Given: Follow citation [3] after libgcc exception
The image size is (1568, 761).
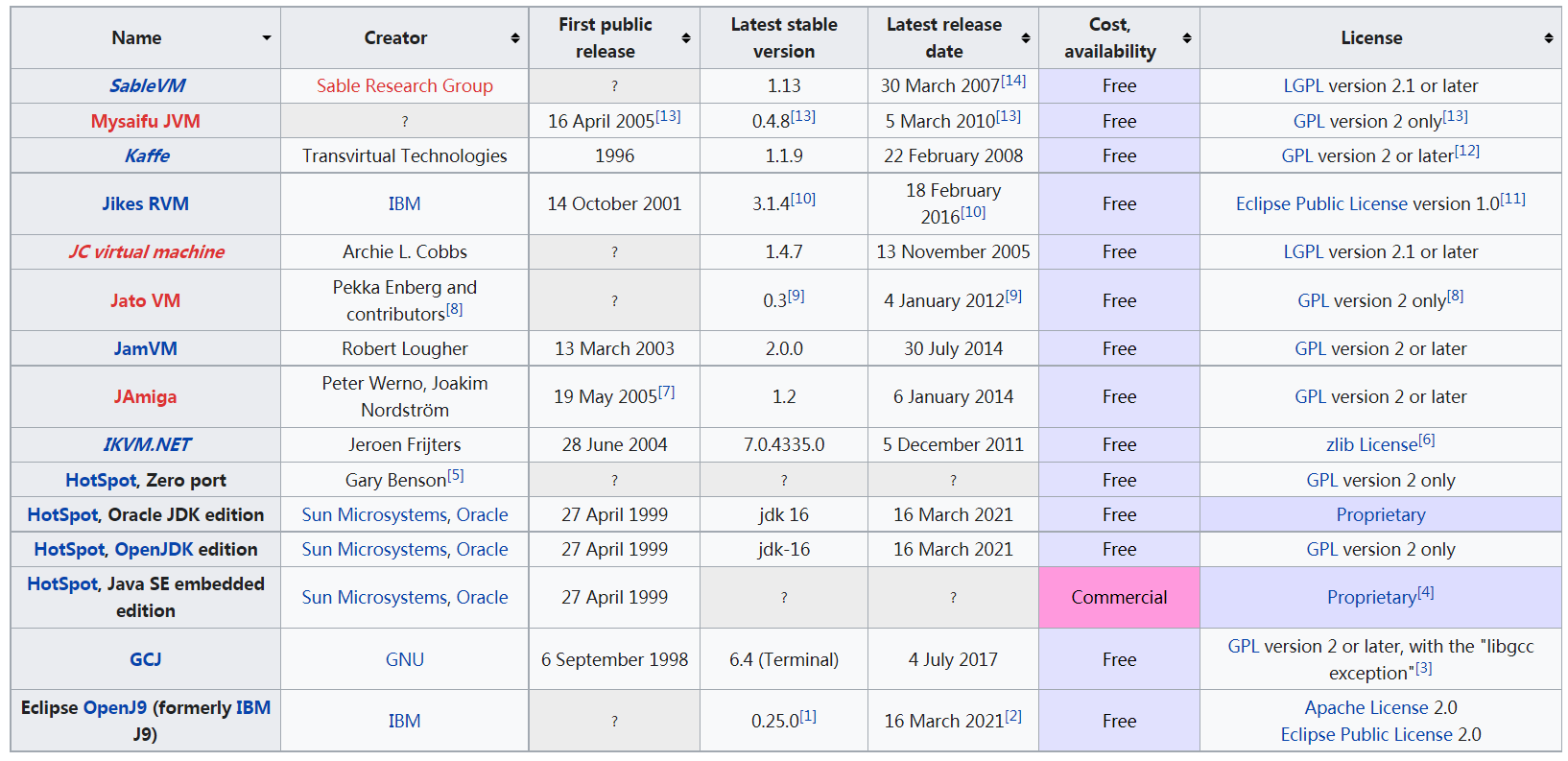Looking at the screenshot, I should [x=1424, y=668].
